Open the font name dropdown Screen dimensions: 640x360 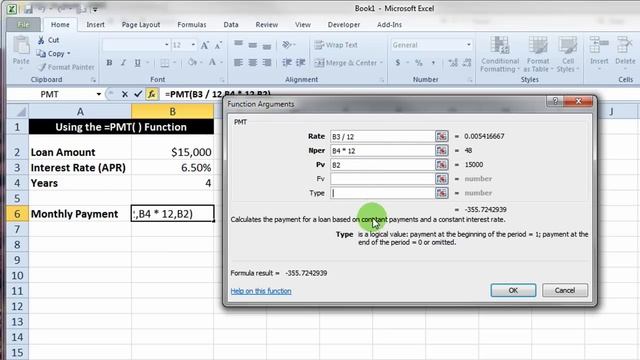tap(167, 45)
